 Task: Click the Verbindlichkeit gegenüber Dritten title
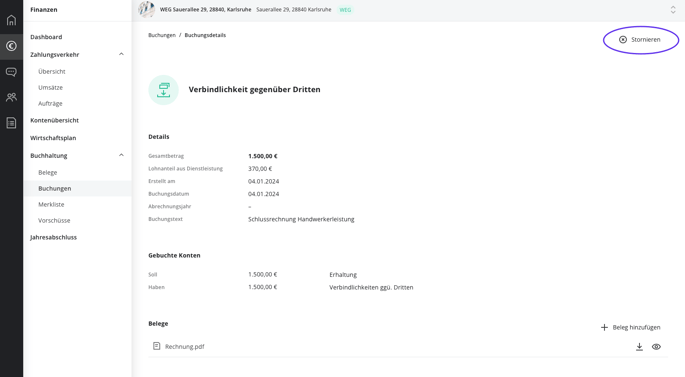(254, 90)
